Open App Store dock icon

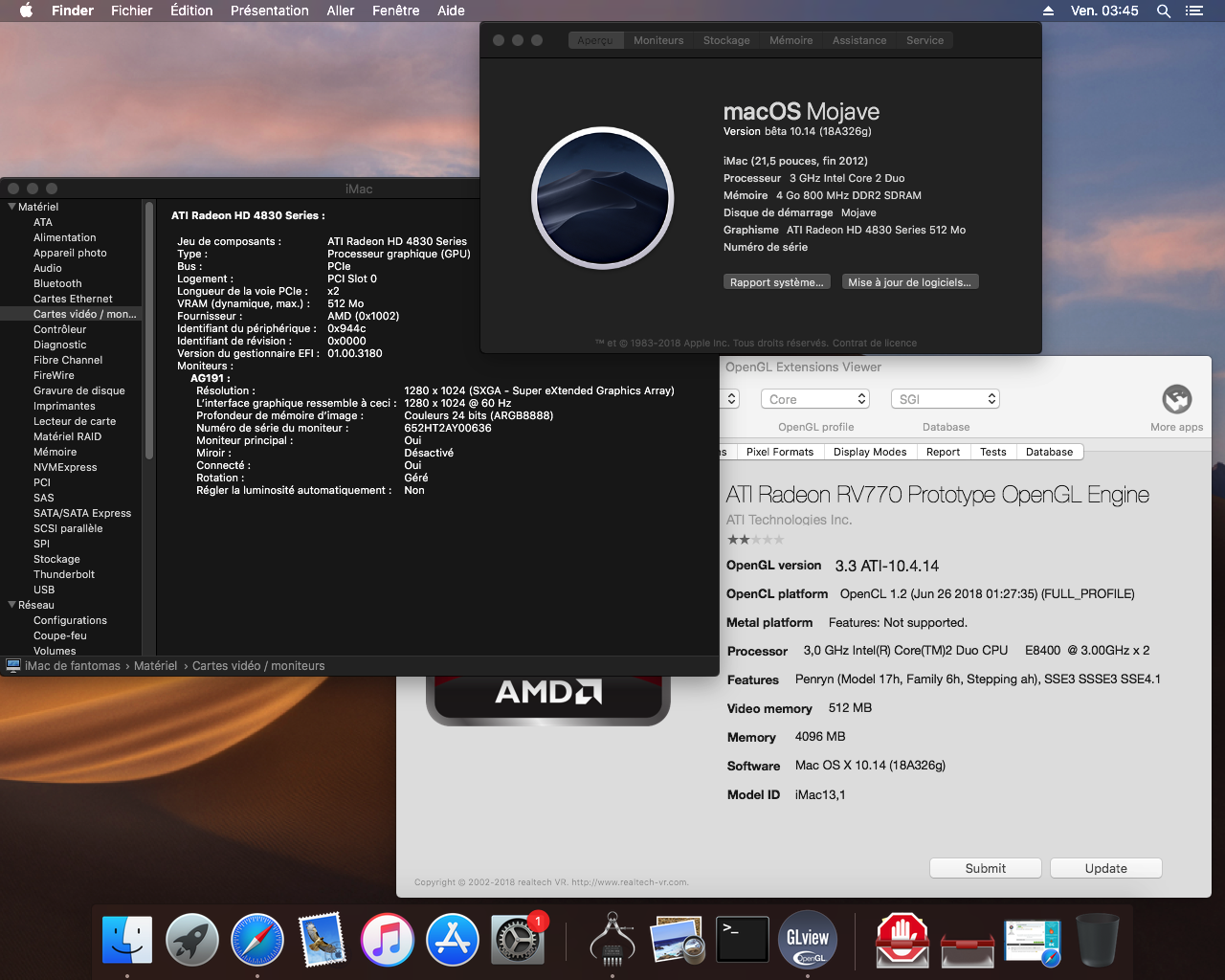(453, 940)
